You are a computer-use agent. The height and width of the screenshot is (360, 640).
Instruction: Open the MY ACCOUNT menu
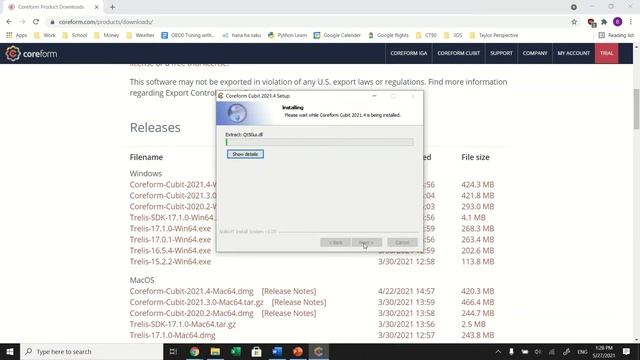point(573,53)
